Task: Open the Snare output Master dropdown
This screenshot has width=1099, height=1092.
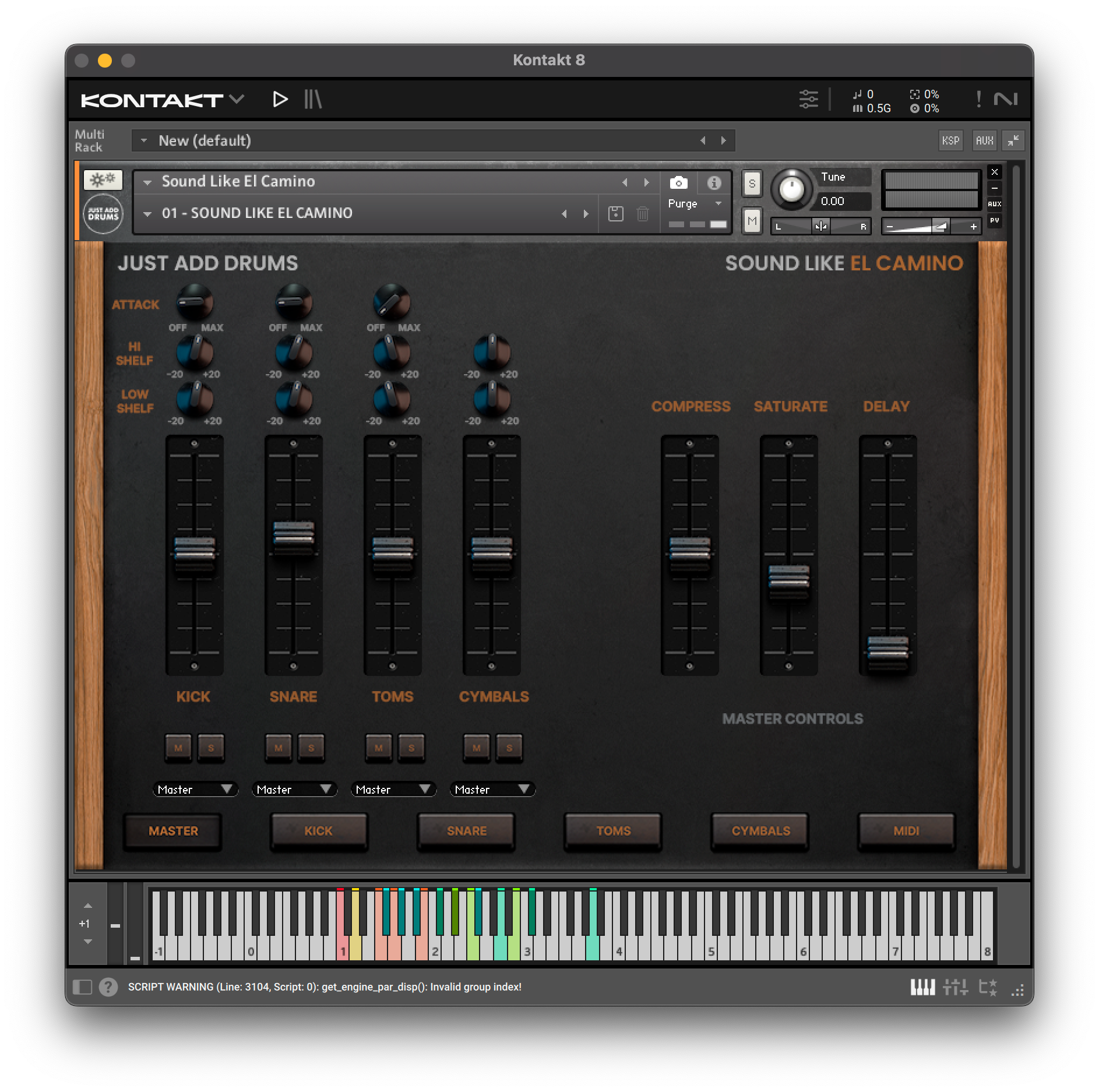Action: pyautogui.click(x=294, y=790)
